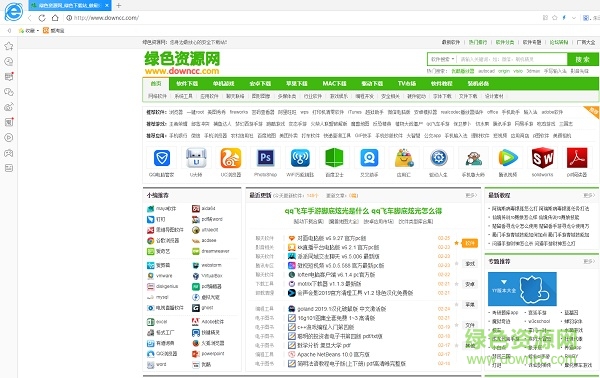This screenshot has height=378, width=600.
Task: Click the green 搜索 search button
Action: pyautogui.click(x=582, y=59)
